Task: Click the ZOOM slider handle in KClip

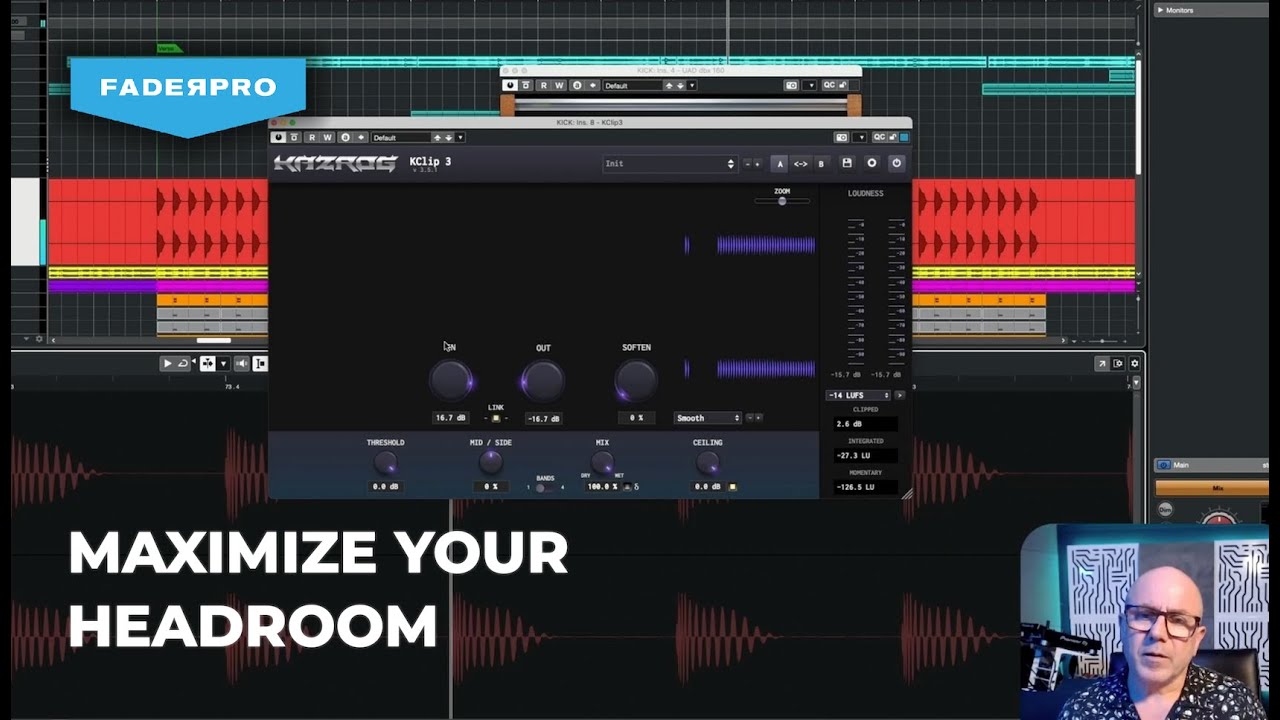Action: [x=782, y=201]
